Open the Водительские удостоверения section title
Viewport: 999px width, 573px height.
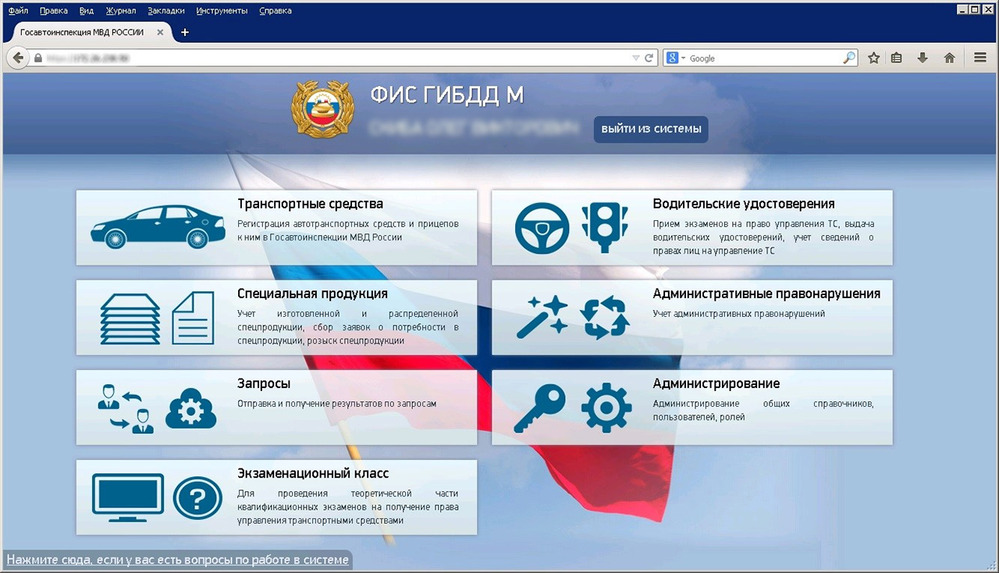pos(744,204)
